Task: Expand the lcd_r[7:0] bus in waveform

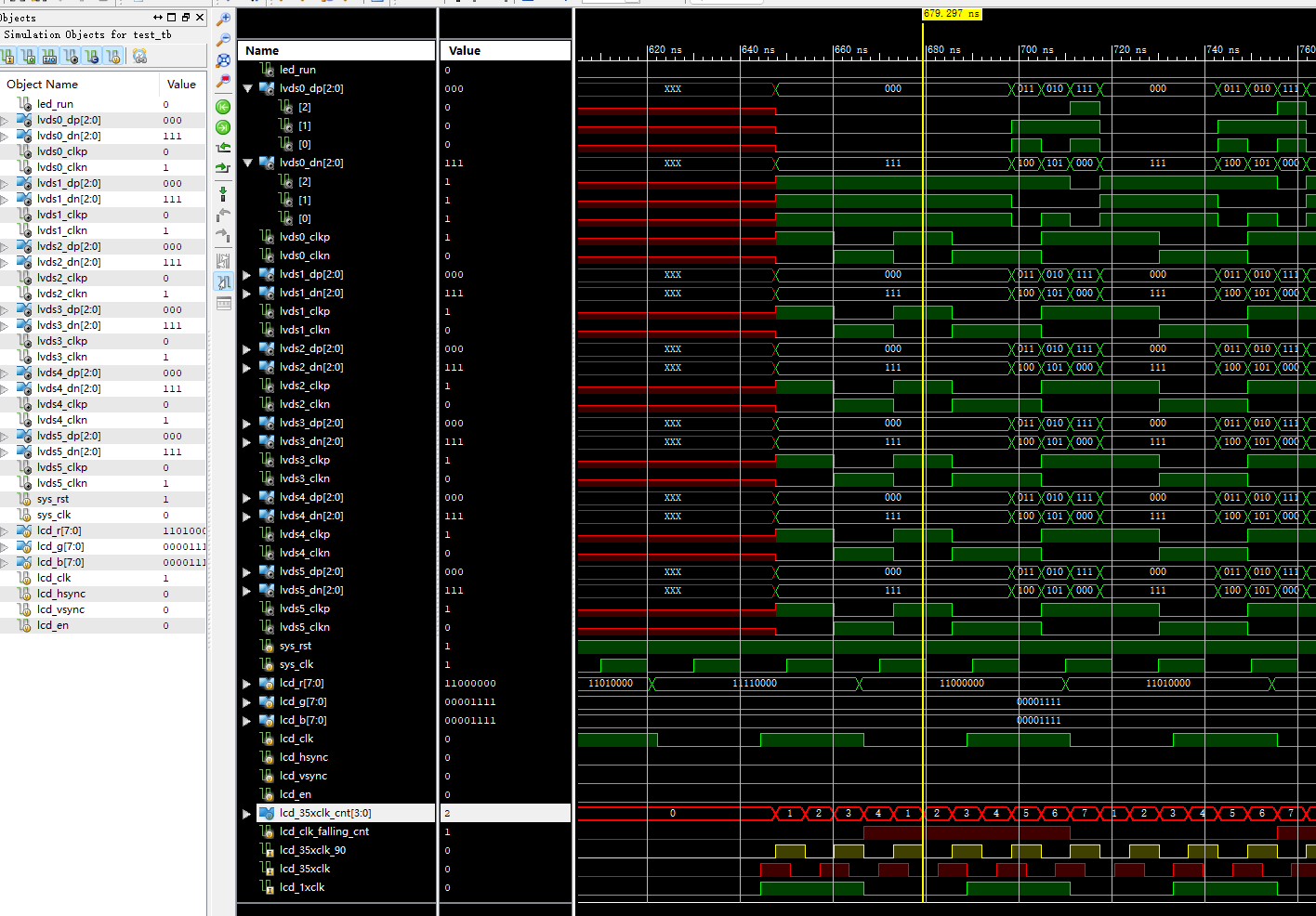Action: 247,683
